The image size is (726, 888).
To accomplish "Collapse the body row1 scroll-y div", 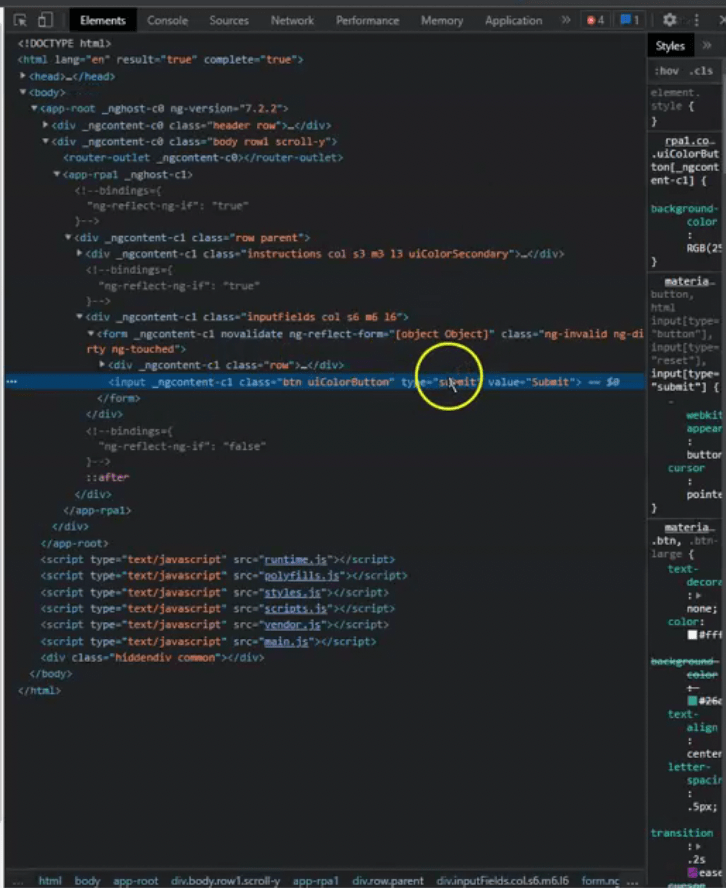I will click(x=45, y=141).
